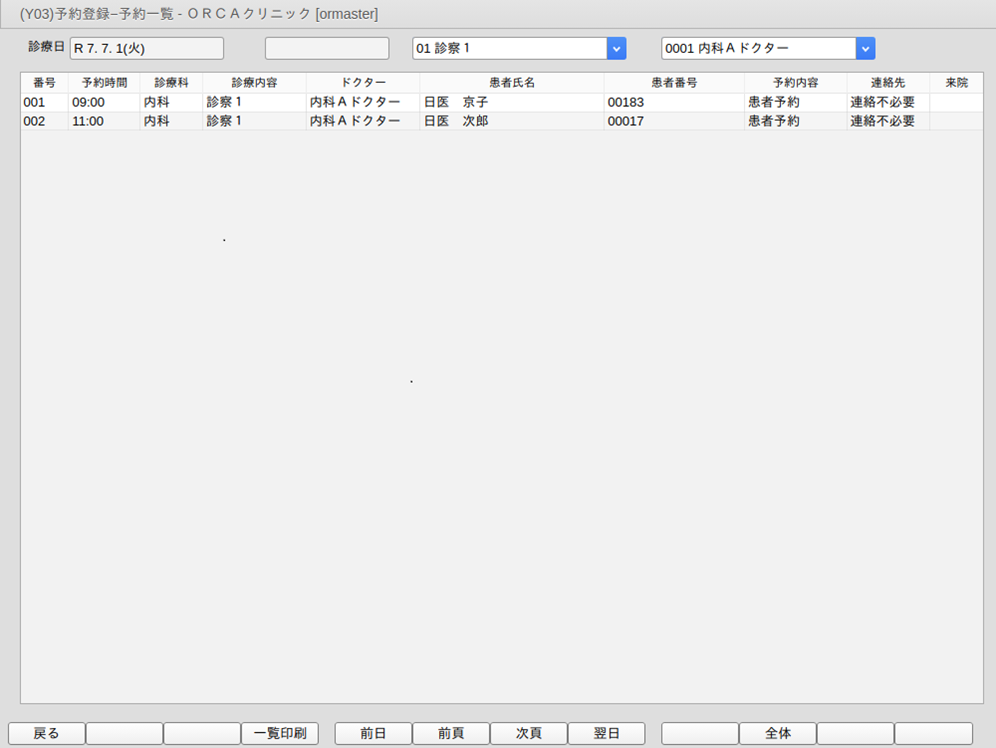996x748 pixels.
Task: Click the 戻る button
Action: pos(46,733)
